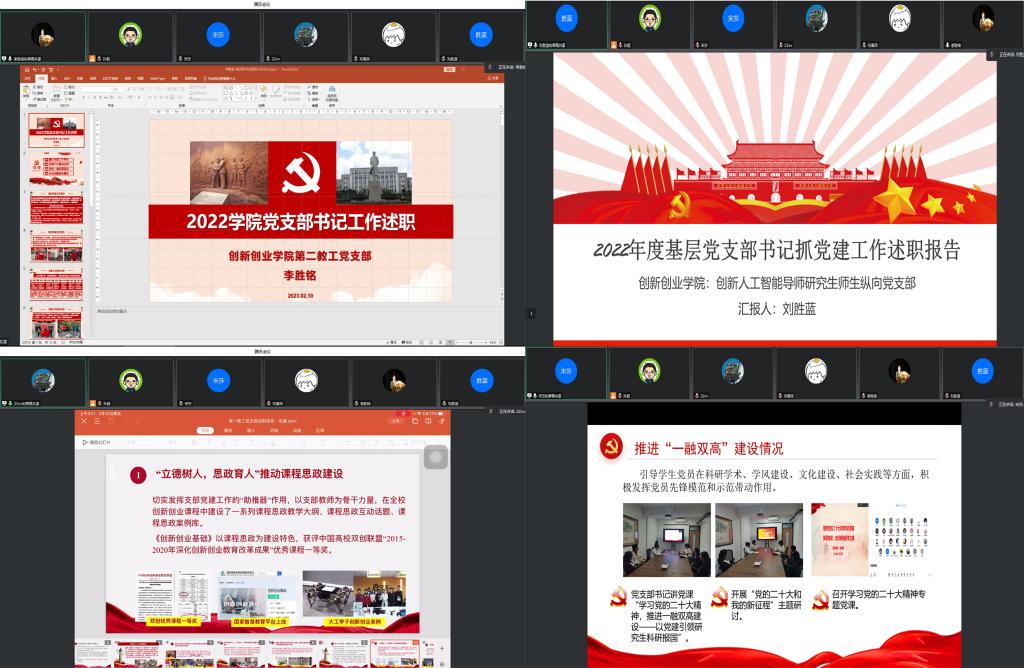Select the highlighted first tab in WPS mobile
The image size is (1024, 668).
(x=205, y=430)
